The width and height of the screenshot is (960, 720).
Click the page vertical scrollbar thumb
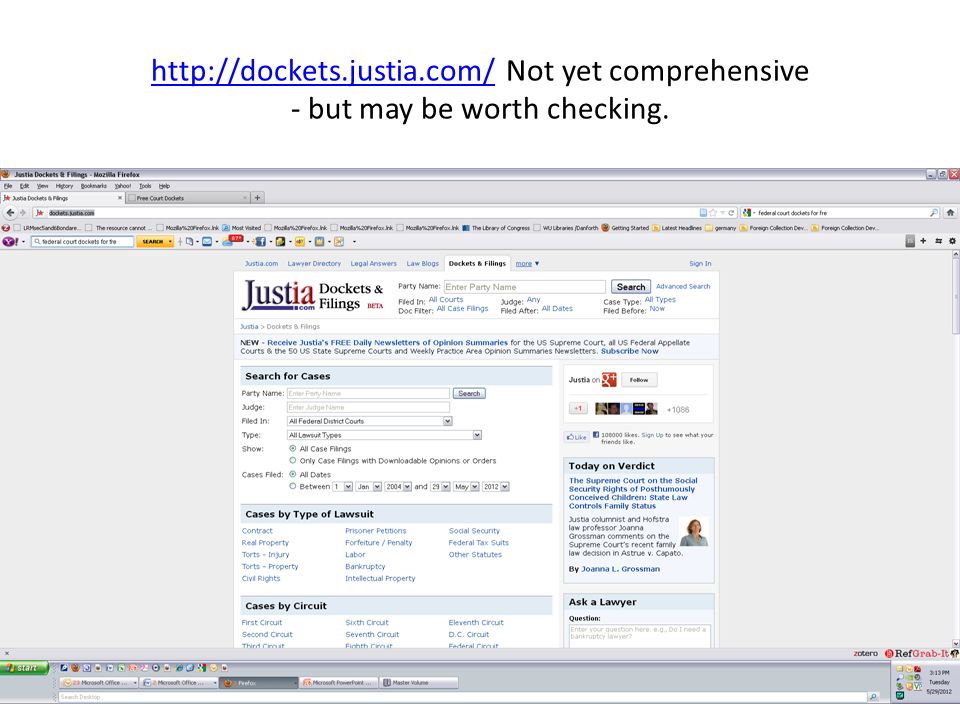(x=955, y=296)
